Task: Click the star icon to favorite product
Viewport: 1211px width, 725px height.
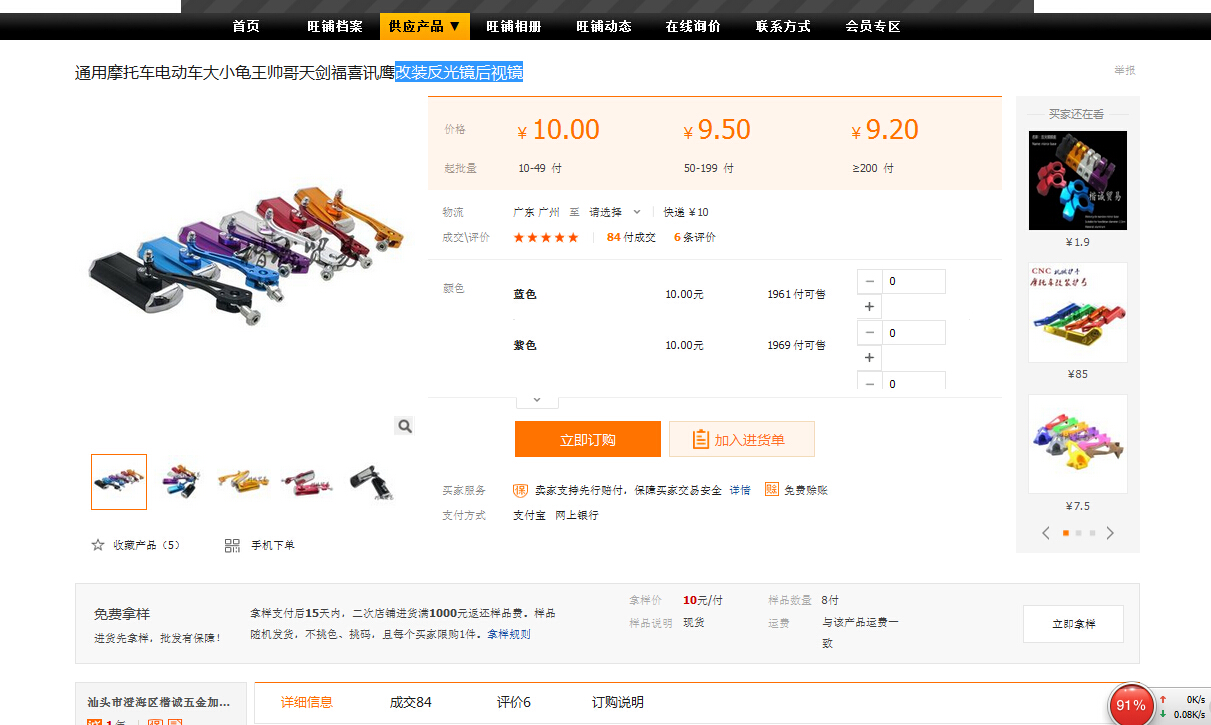Action: tap(98, 545)
